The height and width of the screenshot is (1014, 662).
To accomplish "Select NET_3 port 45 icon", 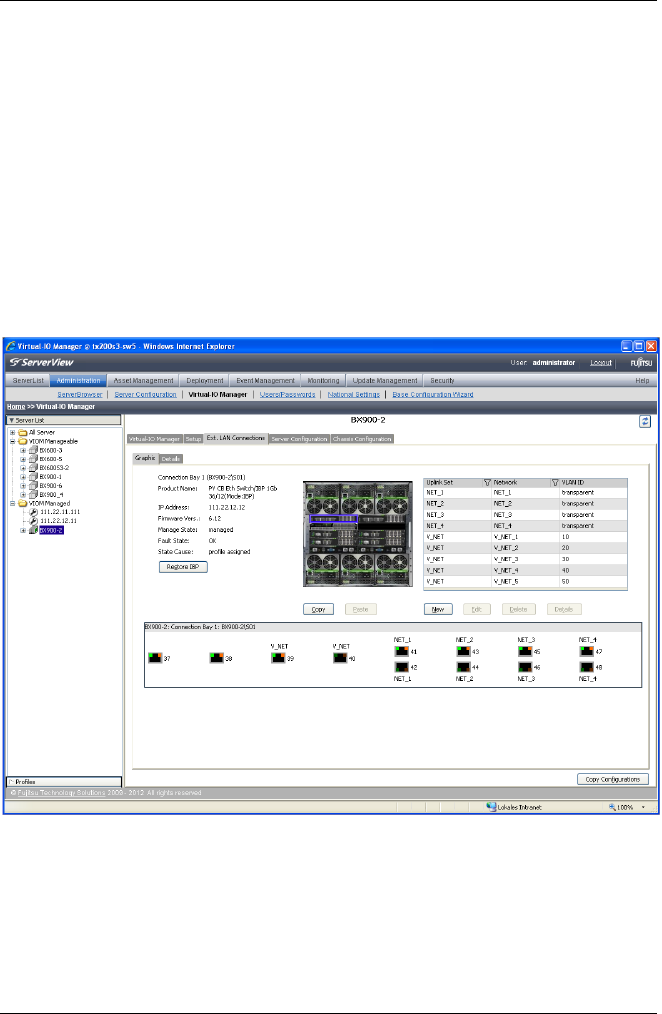I will pyautogui.click(x=525, y=651).
